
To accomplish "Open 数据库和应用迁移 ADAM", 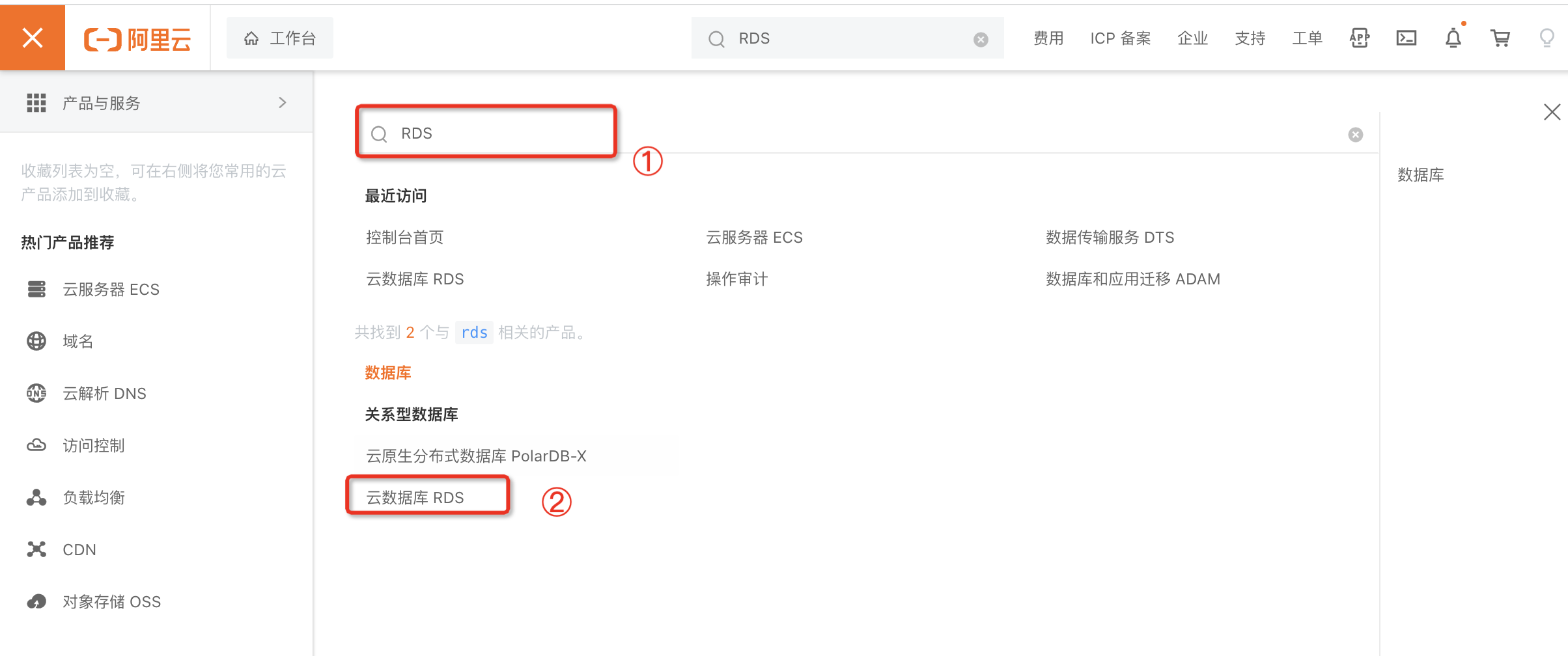I will (1133, 279).
